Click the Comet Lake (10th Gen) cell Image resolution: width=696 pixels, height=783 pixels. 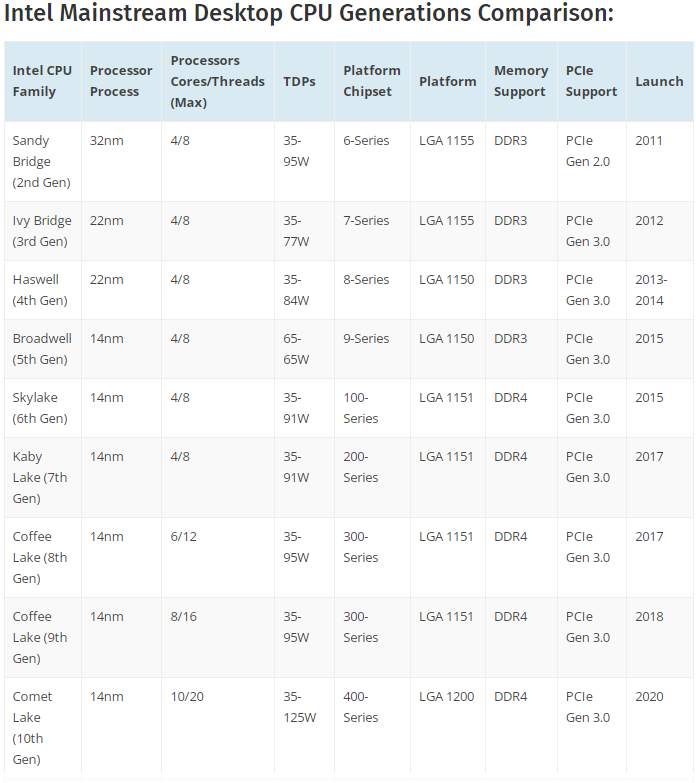click(x=42, y=728)
